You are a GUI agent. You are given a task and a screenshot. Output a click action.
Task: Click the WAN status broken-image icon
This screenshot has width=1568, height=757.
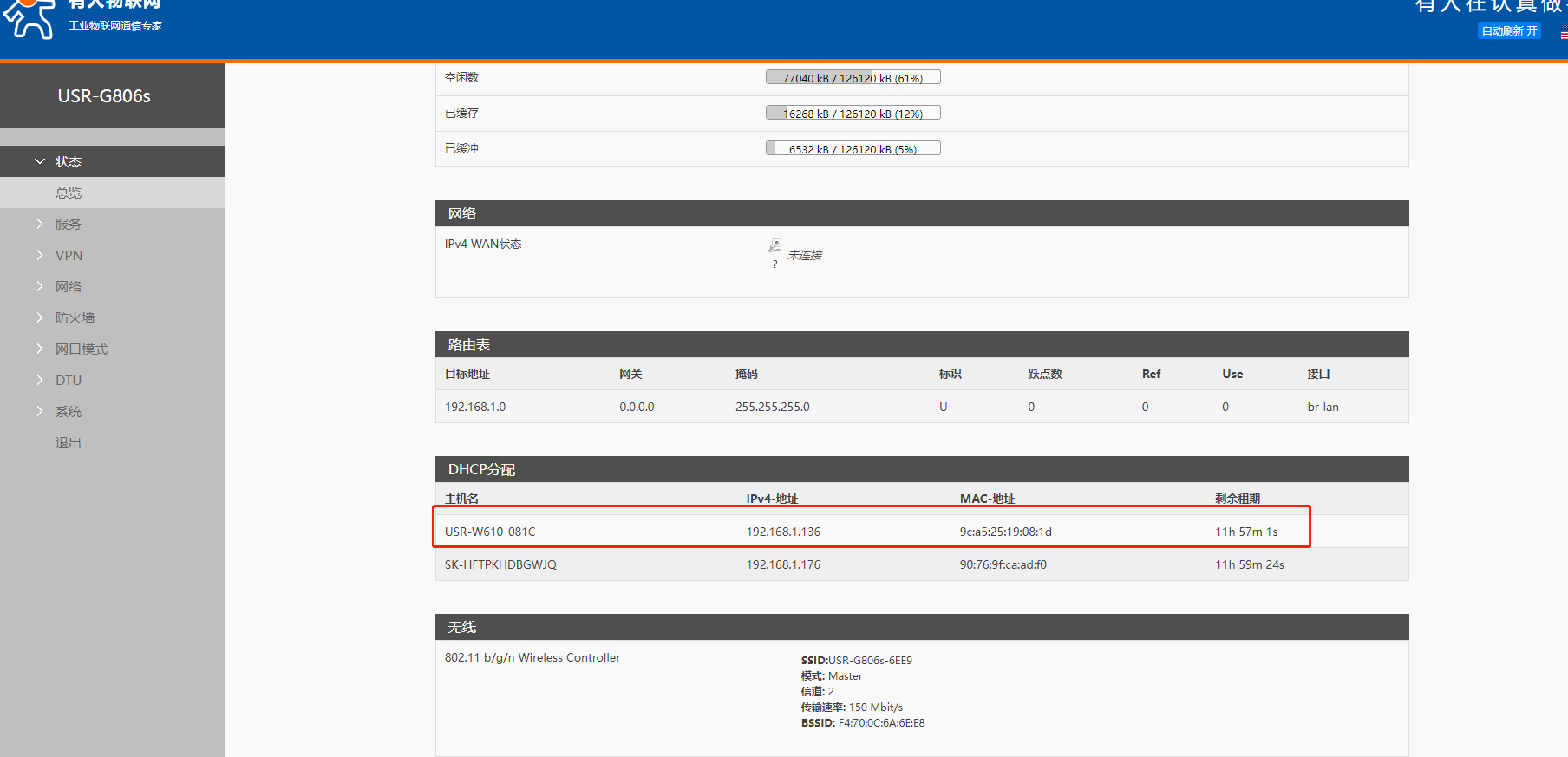point(774,246)
